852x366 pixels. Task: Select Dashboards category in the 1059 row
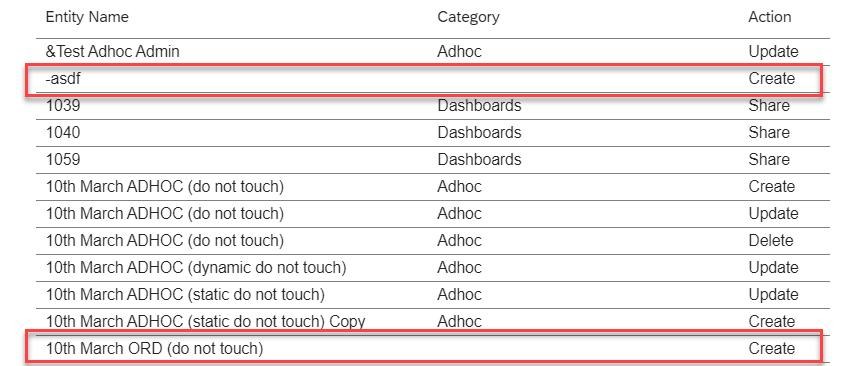click(x=479, y=160)
